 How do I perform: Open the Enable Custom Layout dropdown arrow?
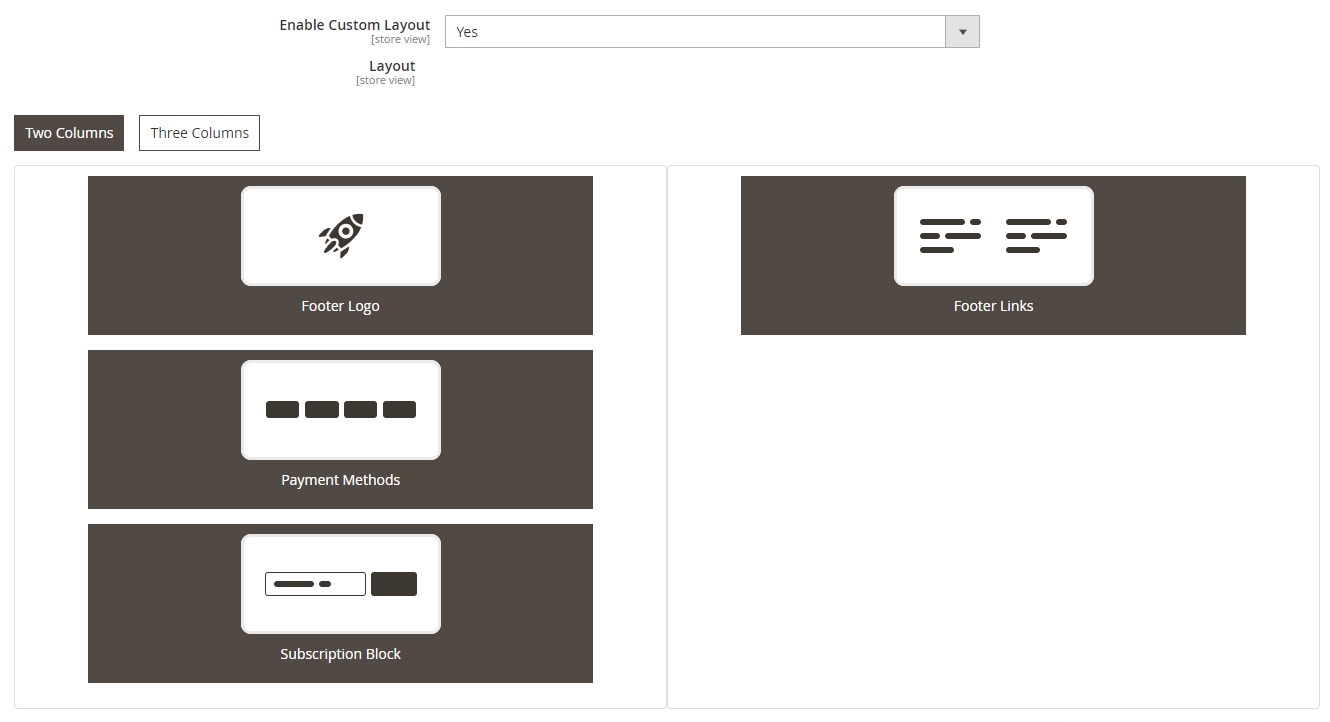[962, 32]
